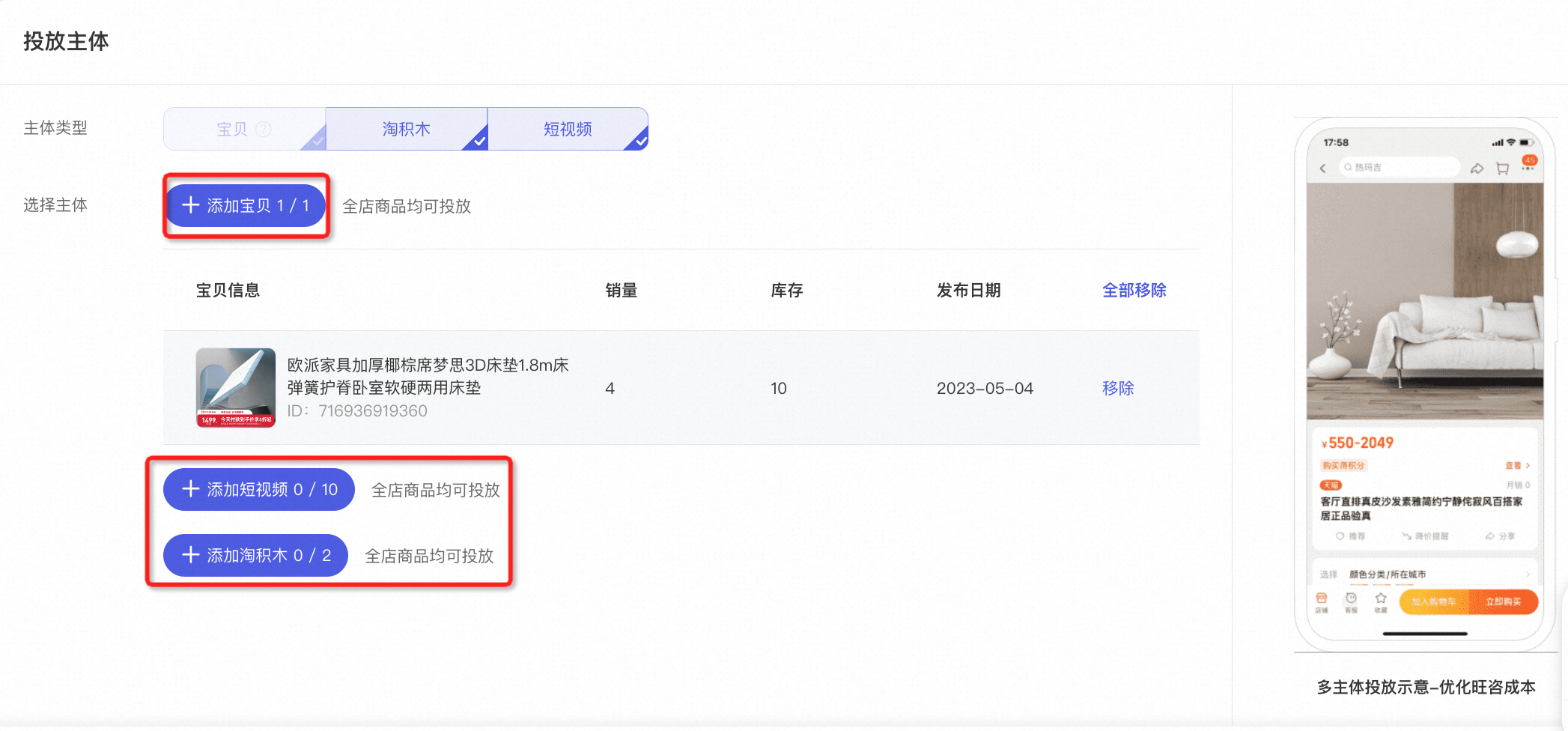Toggle the 短视频 subject type
This screenshot has width=1568, height=731.
click(x=568, y=129)
